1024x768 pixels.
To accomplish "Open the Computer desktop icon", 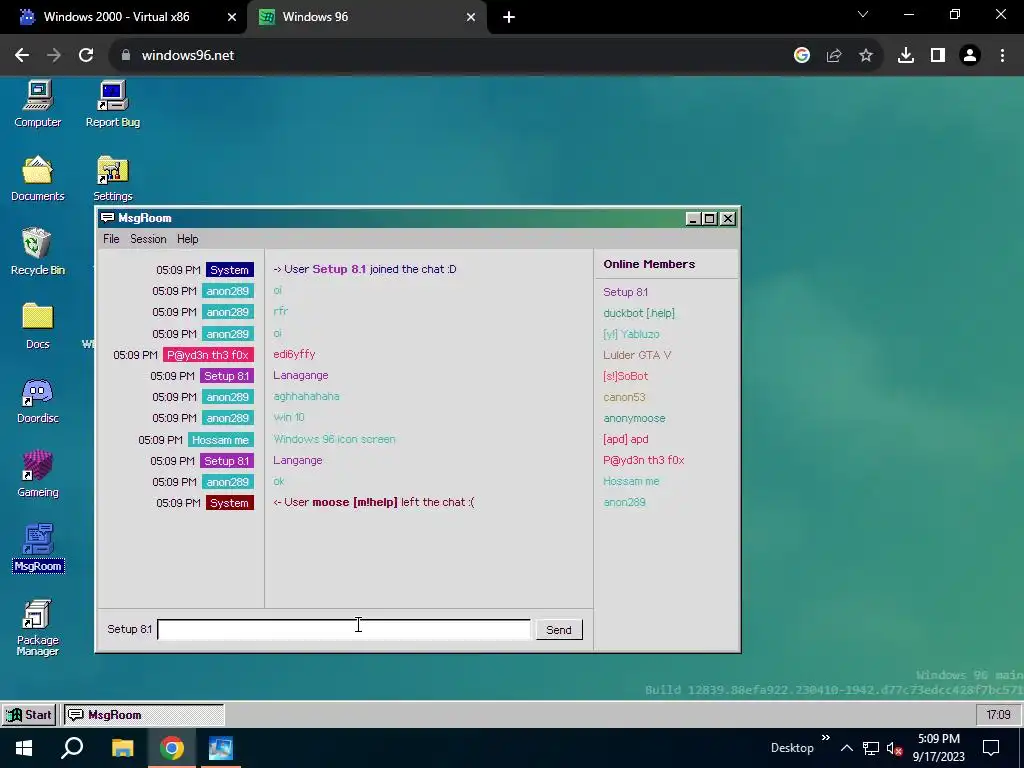I will pos(37,103).
